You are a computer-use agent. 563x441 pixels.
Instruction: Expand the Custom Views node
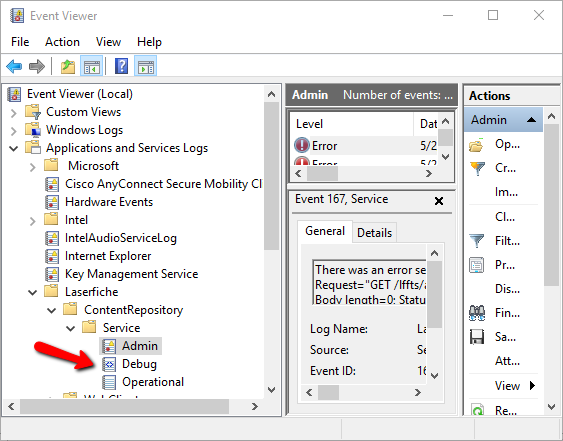point(14,113)
